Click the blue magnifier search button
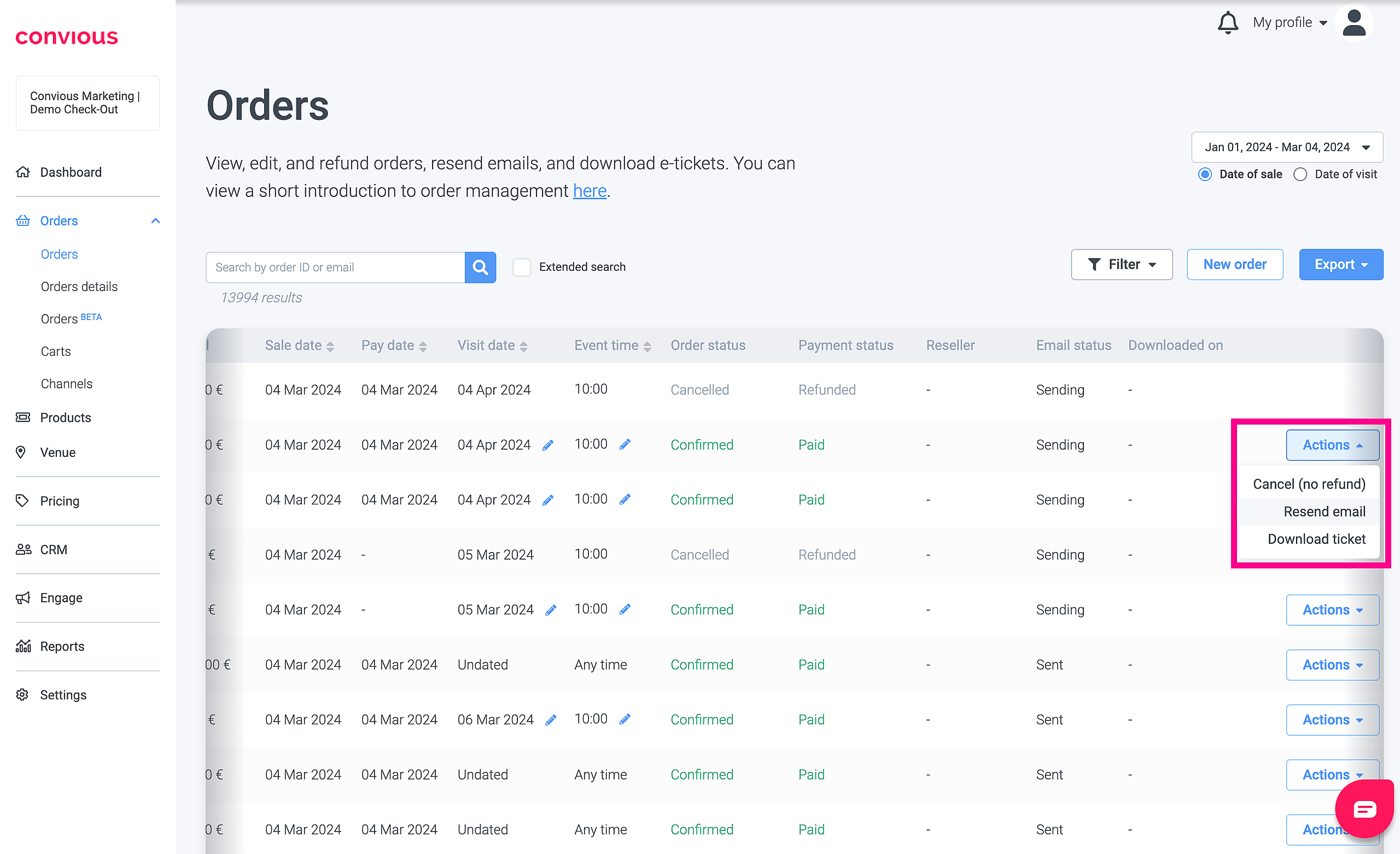 [x=480, y=267]
